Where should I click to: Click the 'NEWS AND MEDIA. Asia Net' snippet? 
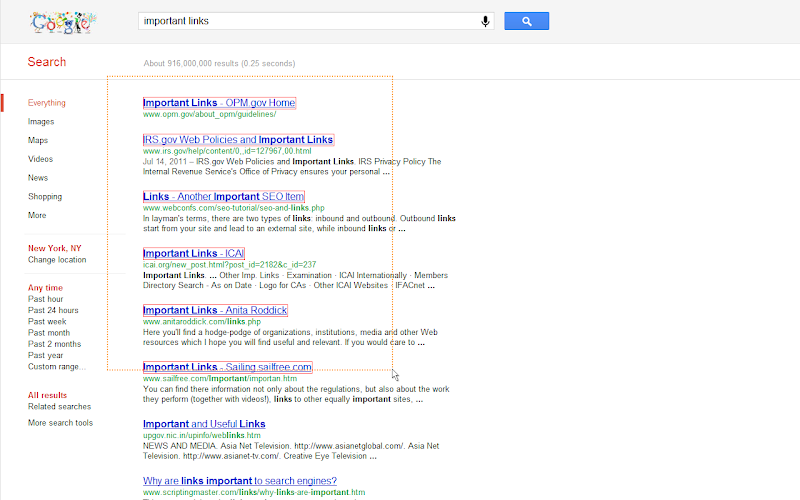coord(291,451)
